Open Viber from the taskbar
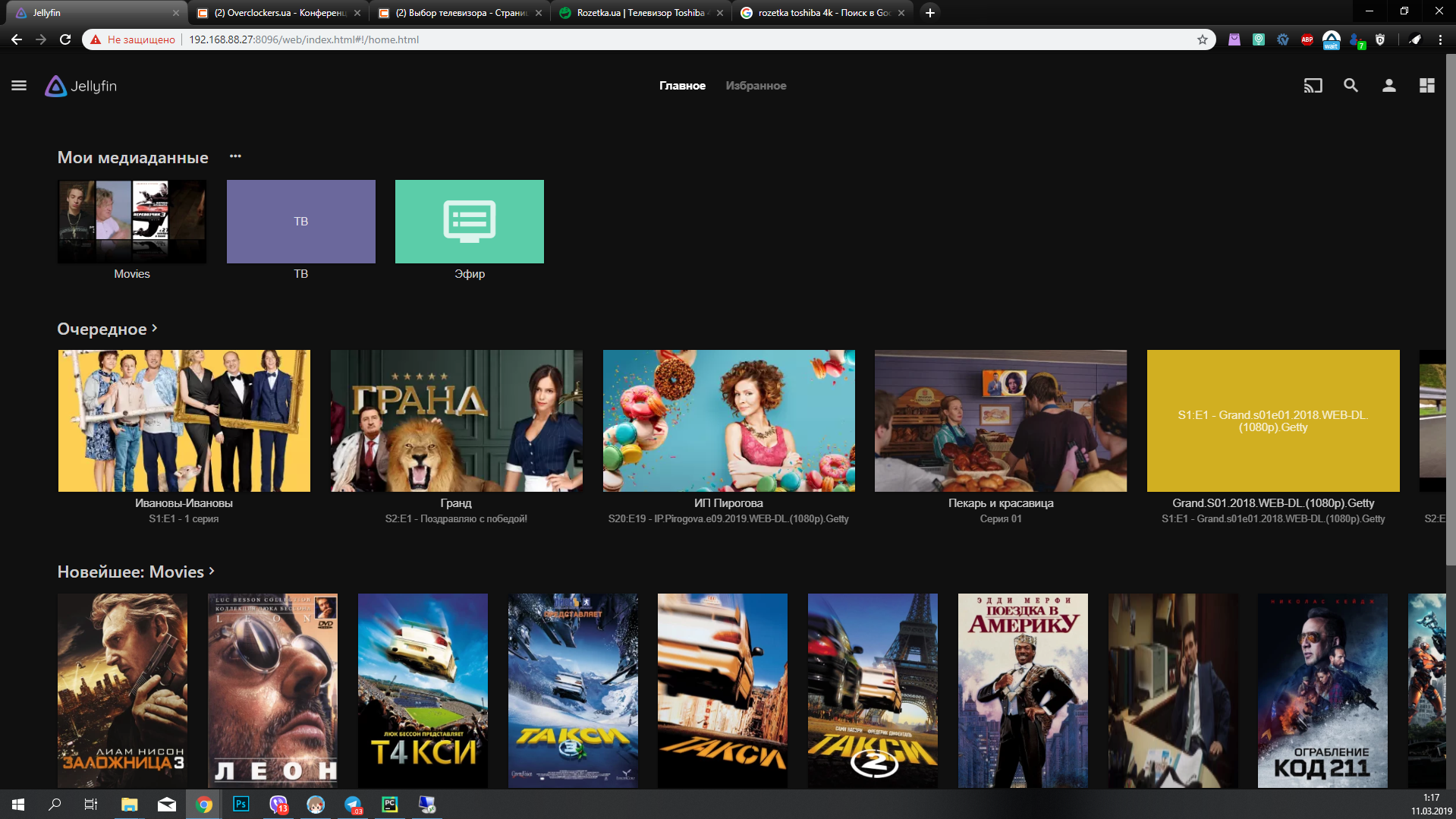Viewport: 1456px width, 819px height. coord(278,805)
